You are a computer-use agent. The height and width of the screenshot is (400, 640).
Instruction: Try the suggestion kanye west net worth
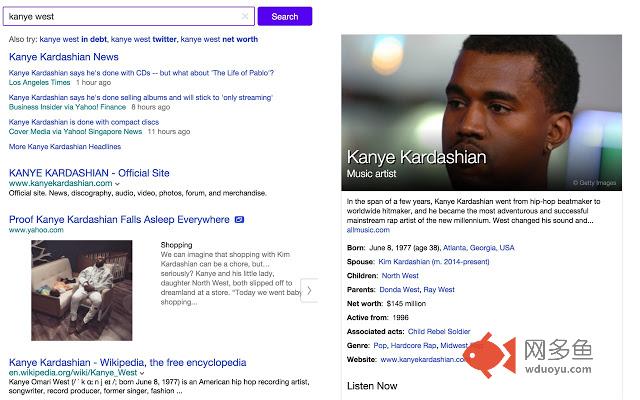(x=219, y=39)
